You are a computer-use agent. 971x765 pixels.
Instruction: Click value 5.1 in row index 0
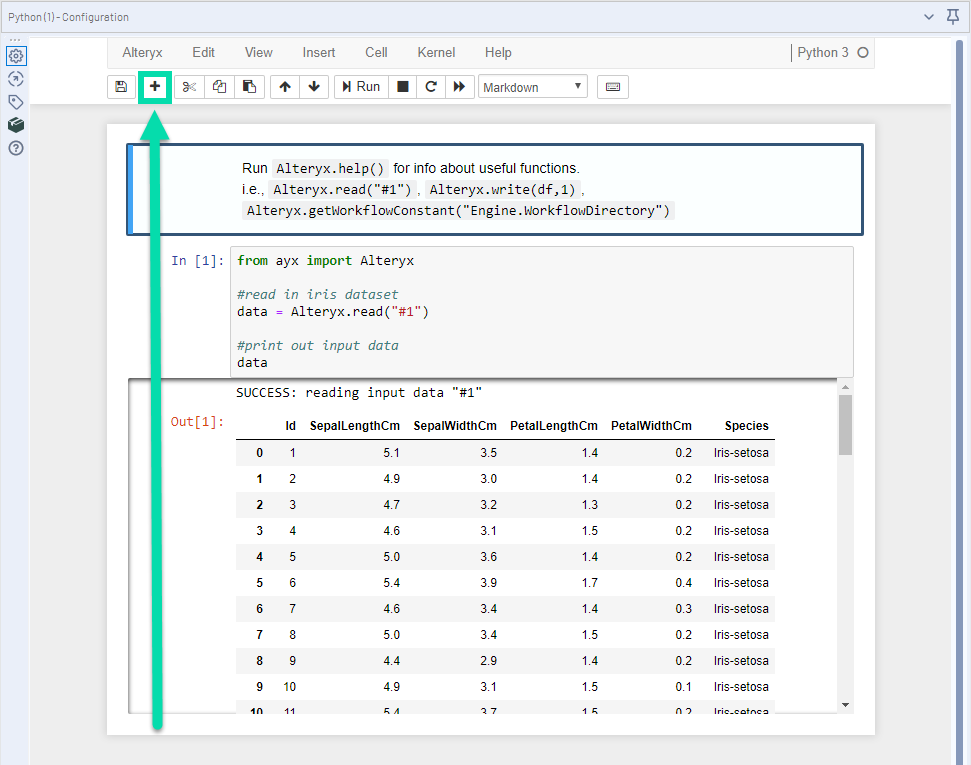coord(391,453)
